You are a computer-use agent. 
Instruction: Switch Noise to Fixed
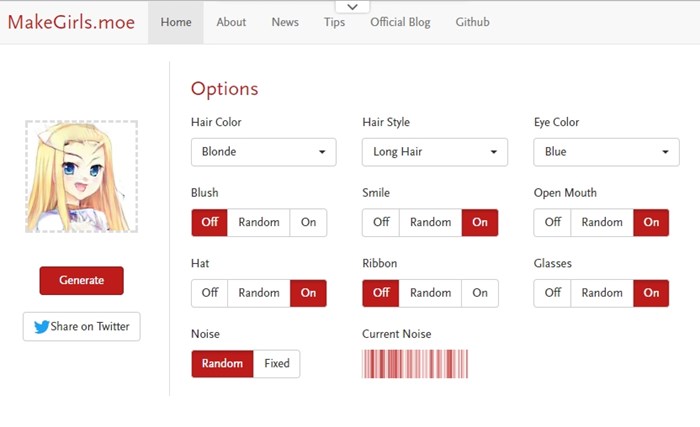[x=277, y=364]
